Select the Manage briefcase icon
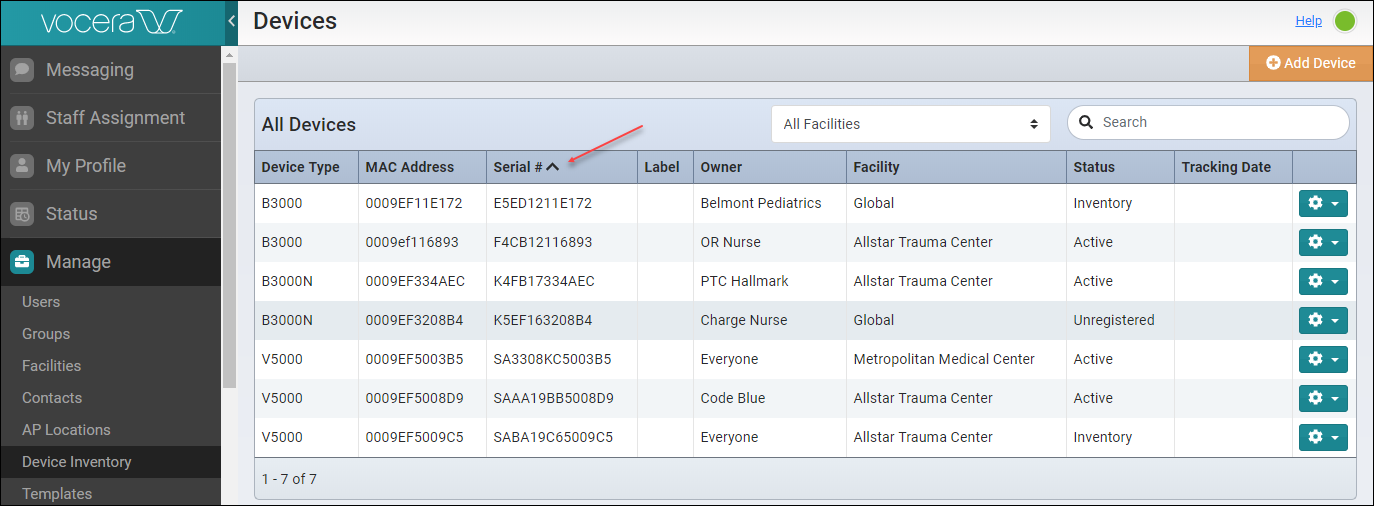Image resolution: width=1374 pixels, height=506 pixels. 22,262
